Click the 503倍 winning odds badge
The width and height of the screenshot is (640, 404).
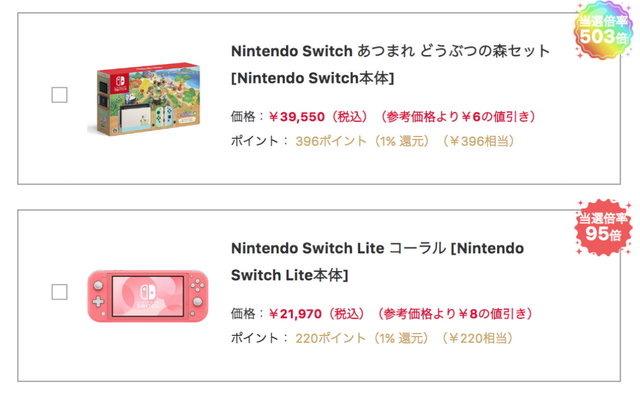pos(603,32)
